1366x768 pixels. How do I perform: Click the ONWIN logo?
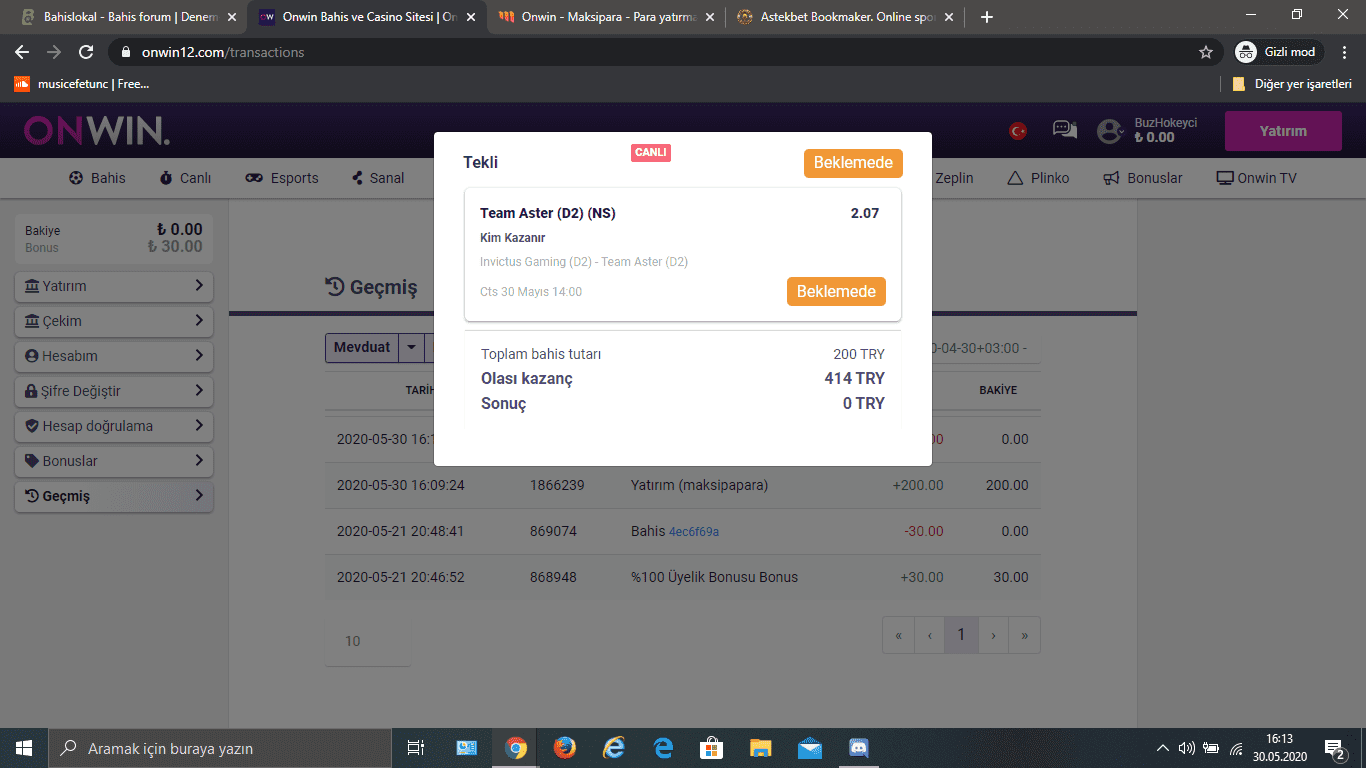97,130
